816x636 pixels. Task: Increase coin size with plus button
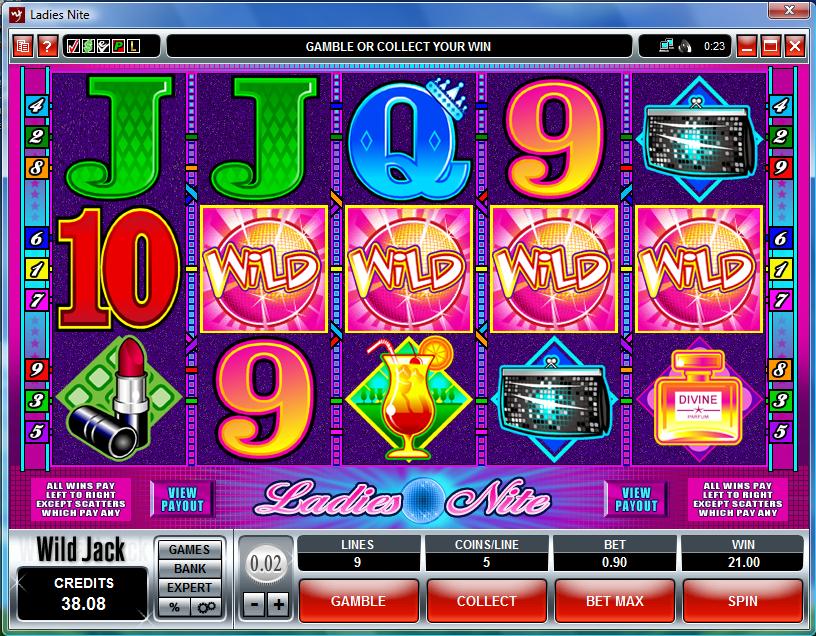[278, 605]
